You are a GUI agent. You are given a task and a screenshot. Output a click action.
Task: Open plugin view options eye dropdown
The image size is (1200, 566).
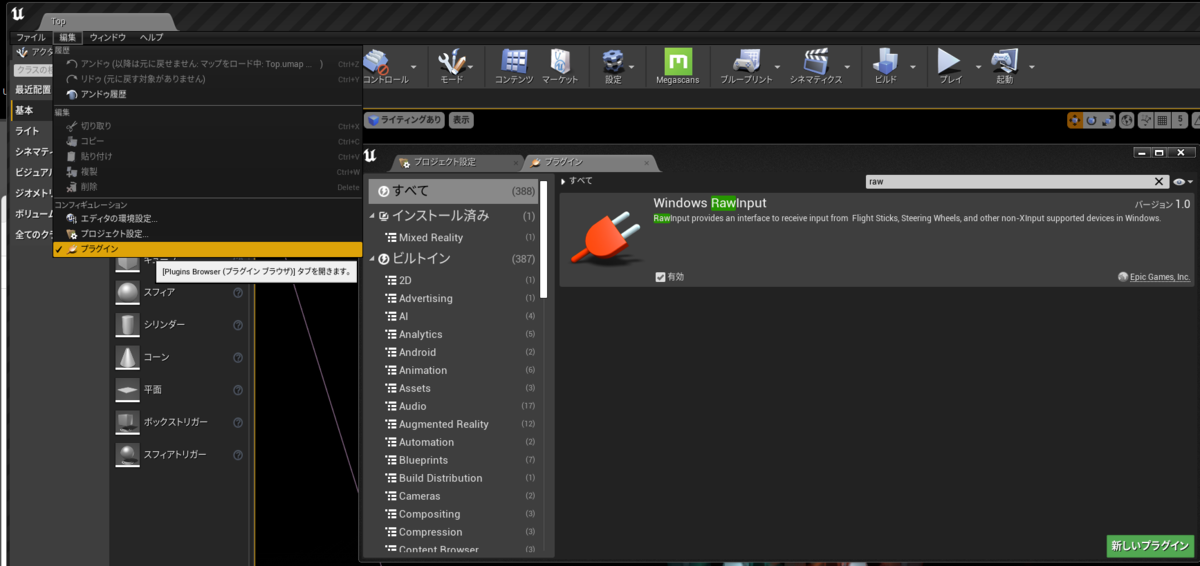[1182, 182]
